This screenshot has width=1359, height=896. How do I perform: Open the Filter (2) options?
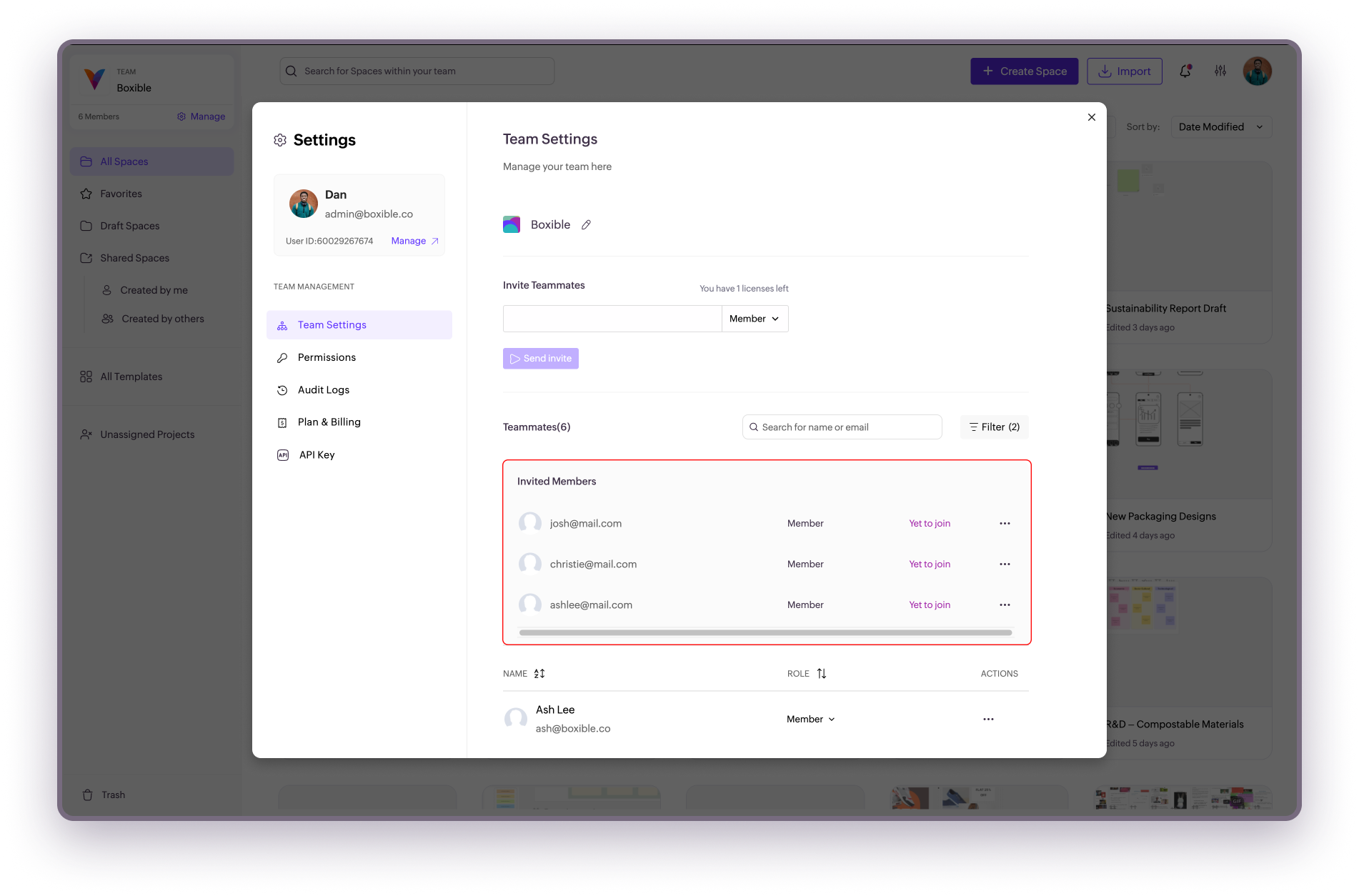(x=994, y=427)
